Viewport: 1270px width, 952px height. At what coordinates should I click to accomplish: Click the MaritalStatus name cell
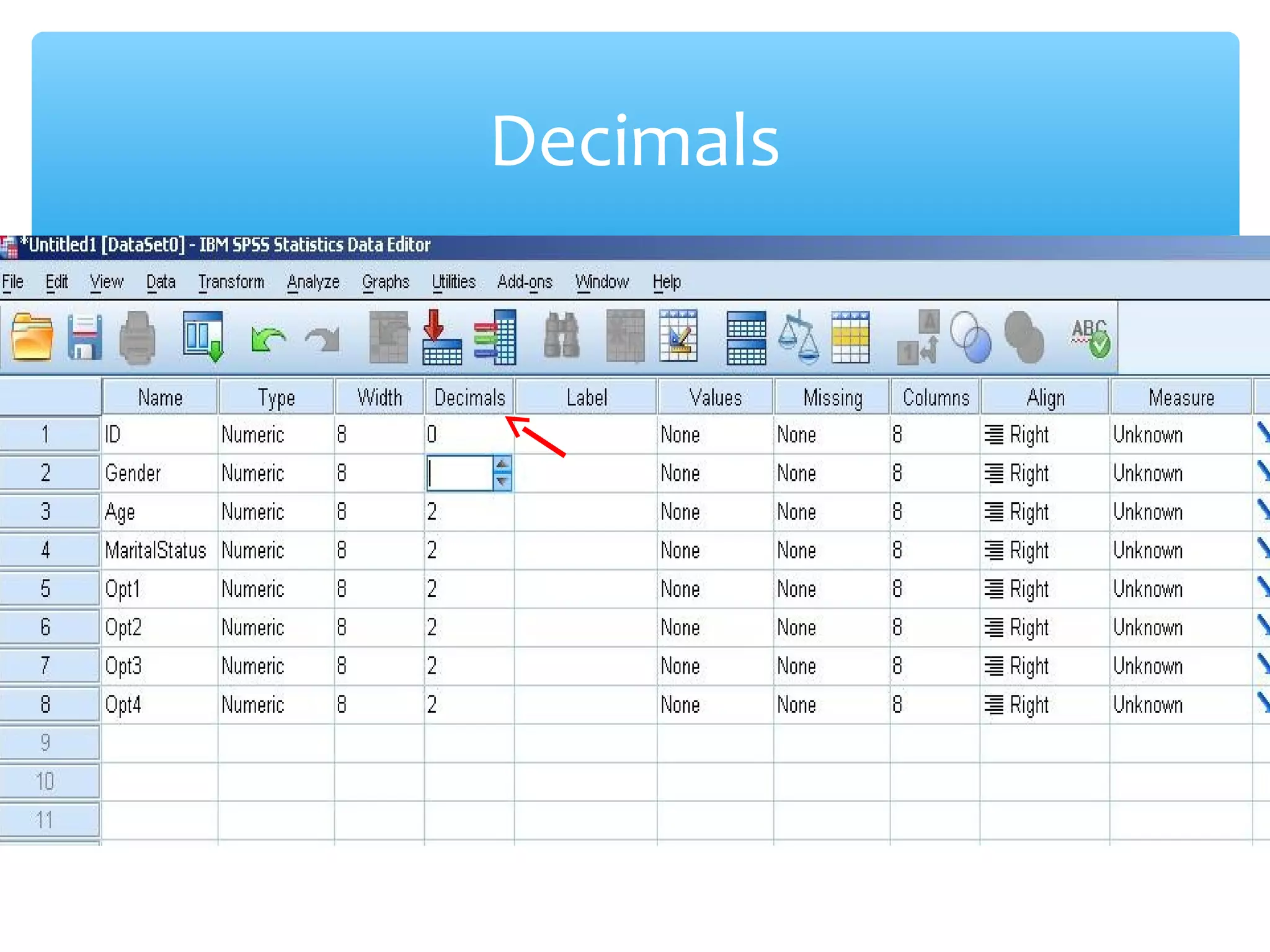159,550
